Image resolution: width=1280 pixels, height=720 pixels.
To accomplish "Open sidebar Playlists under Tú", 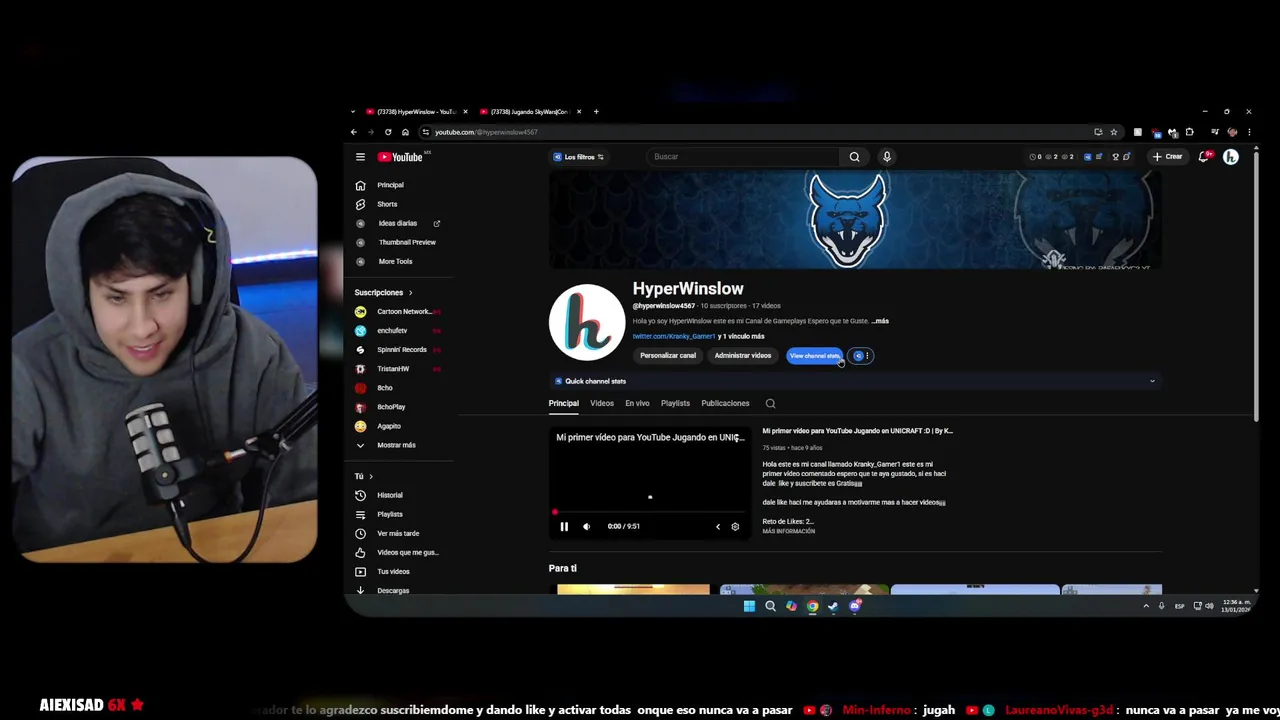I will [389, 514].
